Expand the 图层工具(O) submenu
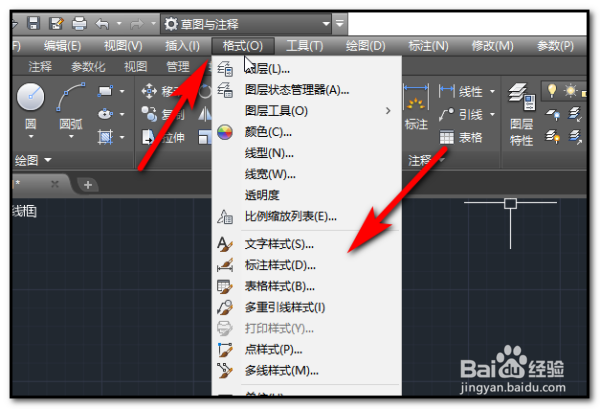 307,111
